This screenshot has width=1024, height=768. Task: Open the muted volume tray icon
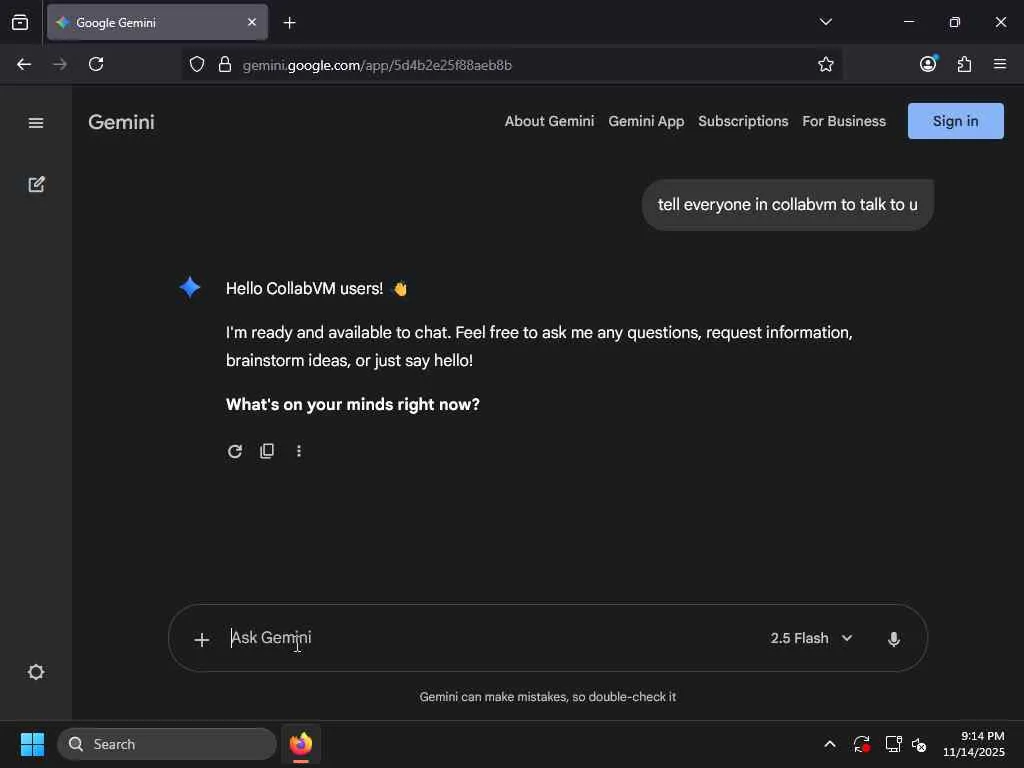click(919, 744)
